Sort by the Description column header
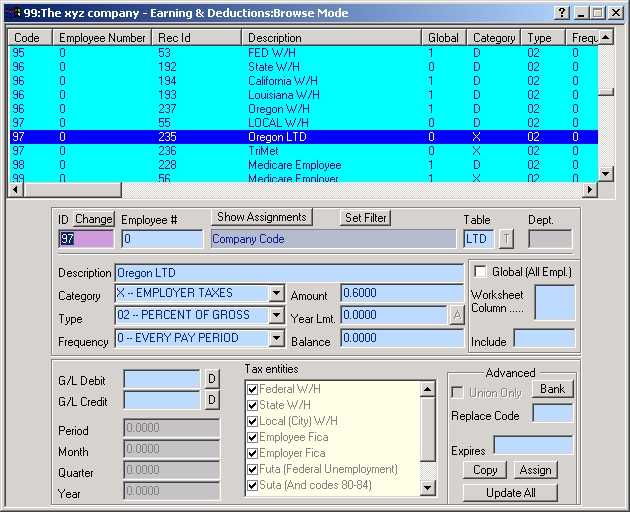 point(332,37)
